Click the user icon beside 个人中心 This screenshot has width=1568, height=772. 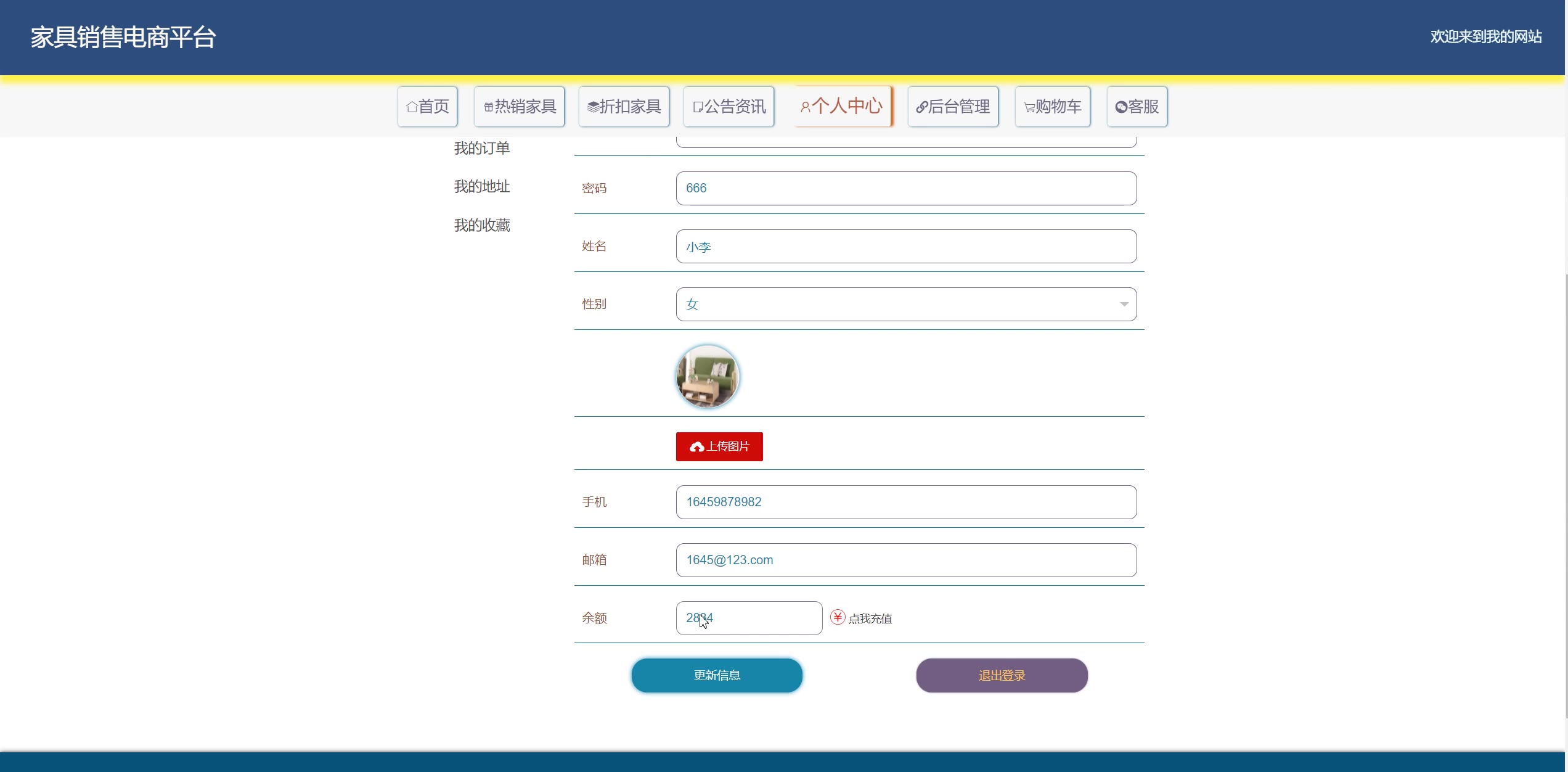[x=805, y=107]
